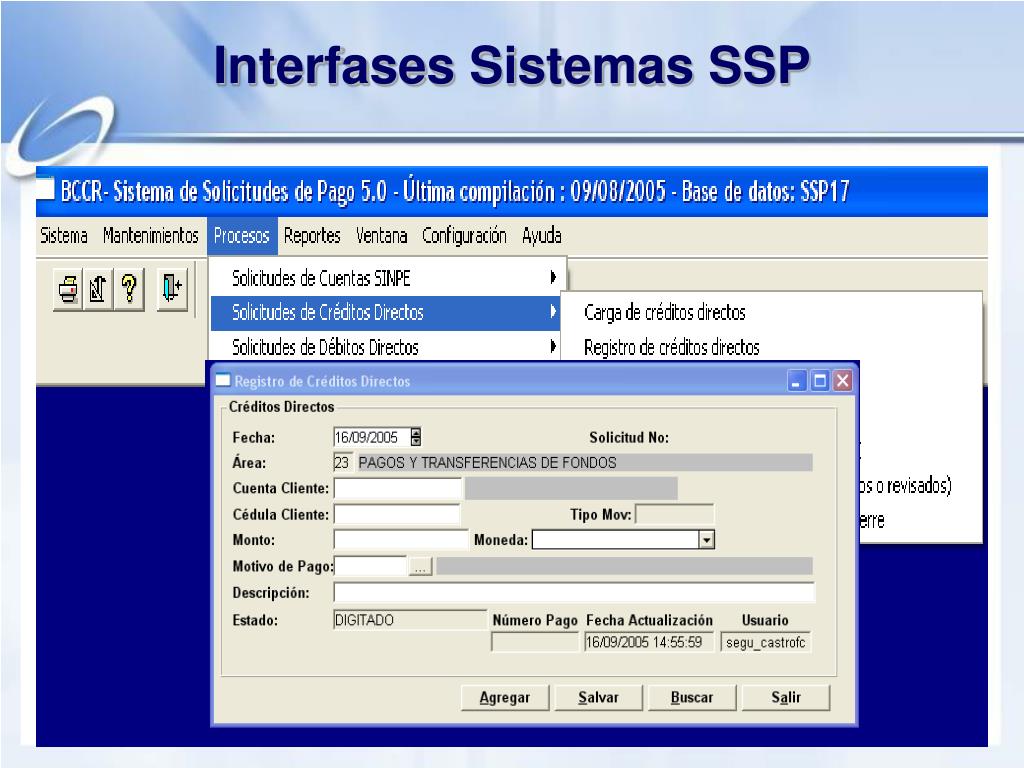
Task: Click the Usuario field segu_castrofc
Action: click(x=765, y=643)
